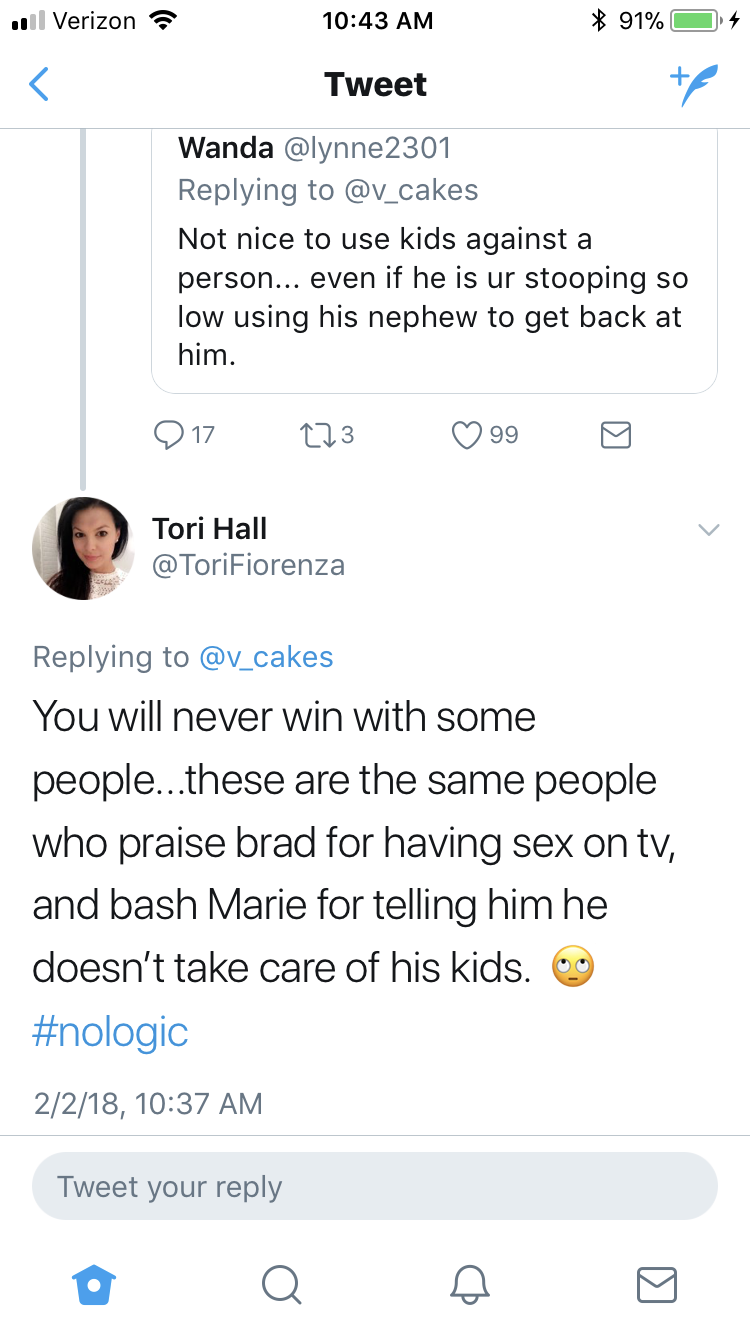The height and width of the screenshot is (1334, 750).
Task: Expand options chevron on Tori Hall's tweet
Action: click(x=708, y=530)
